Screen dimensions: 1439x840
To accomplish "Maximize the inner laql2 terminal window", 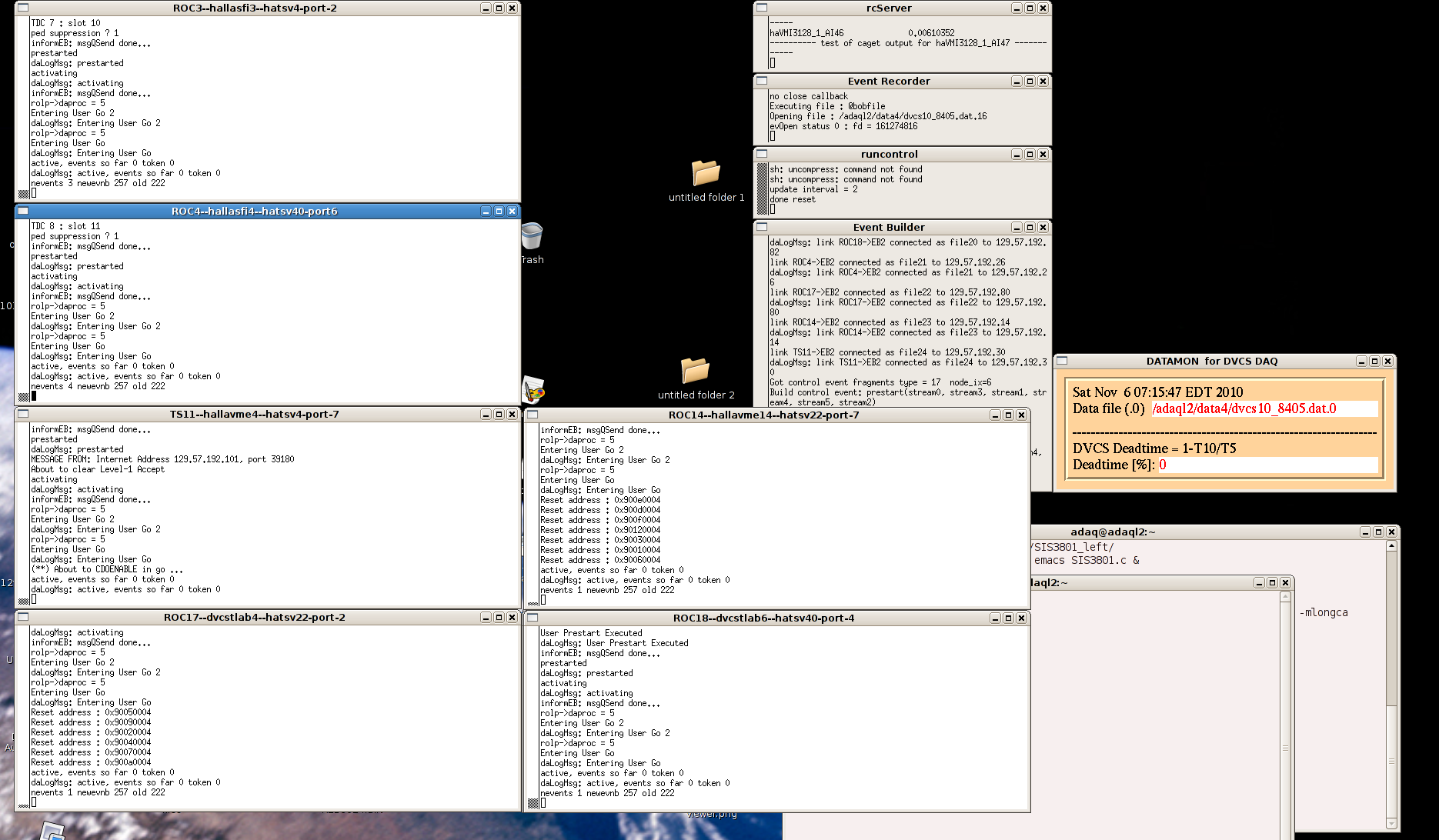I will 1272,582.
